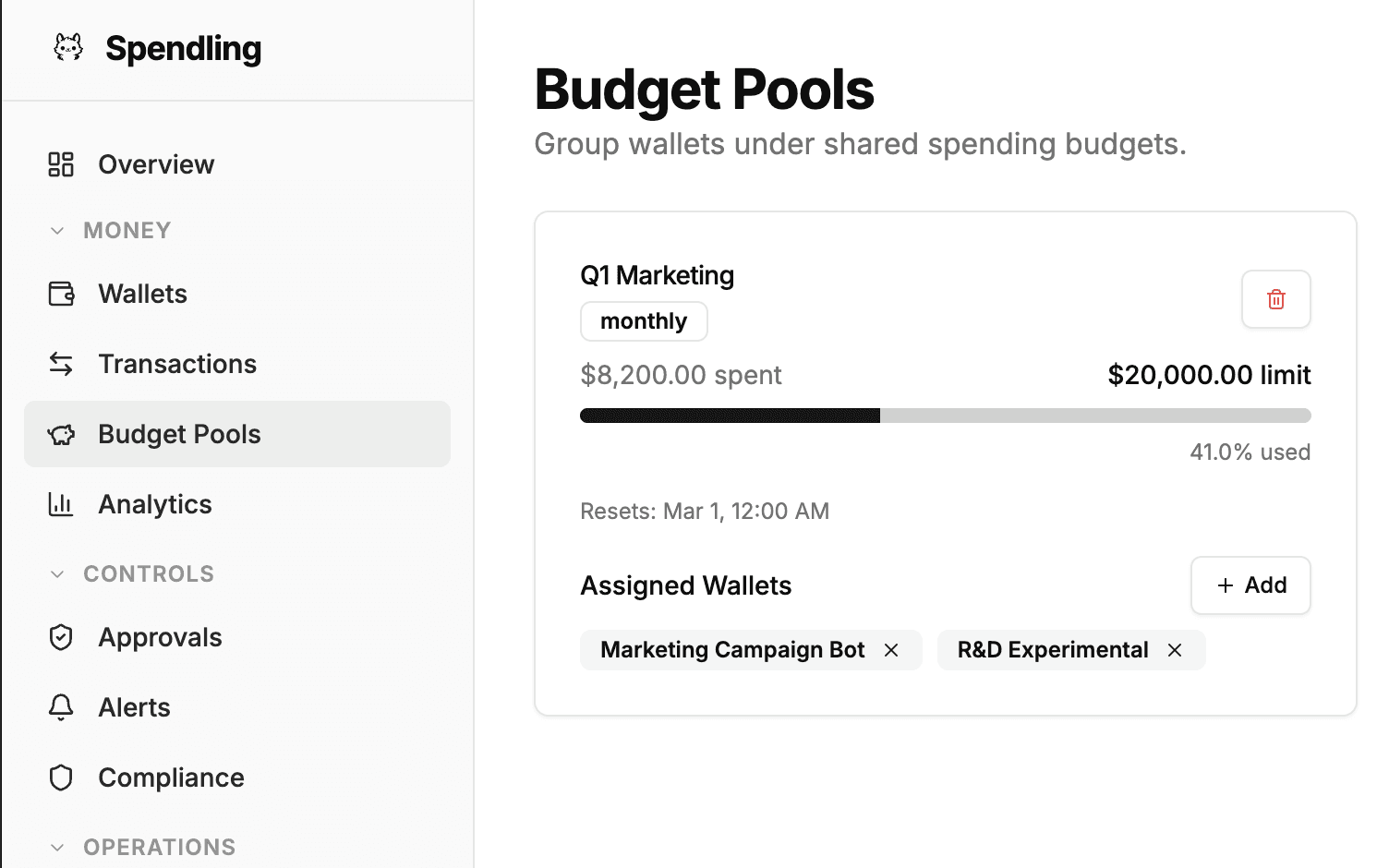Click the Wallets wallet icon

coord(61,294)
